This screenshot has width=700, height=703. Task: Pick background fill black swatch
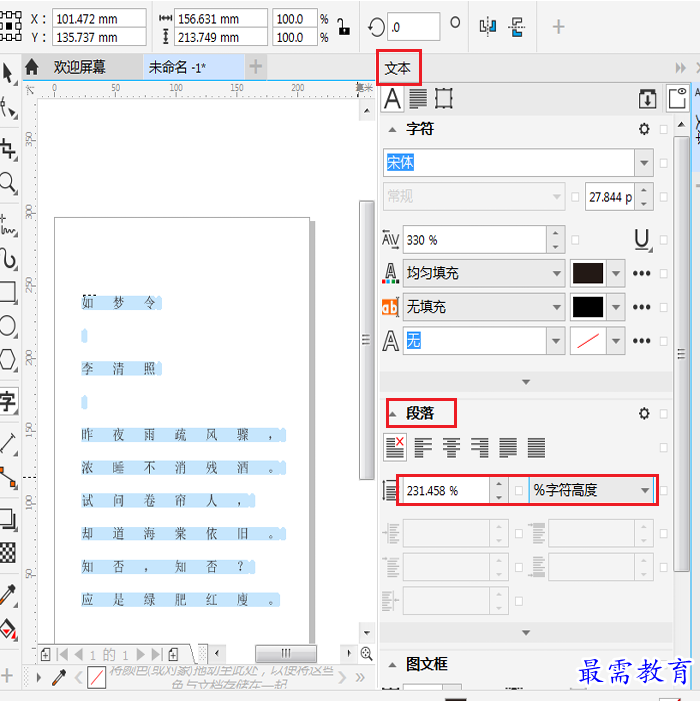(588, 307)
